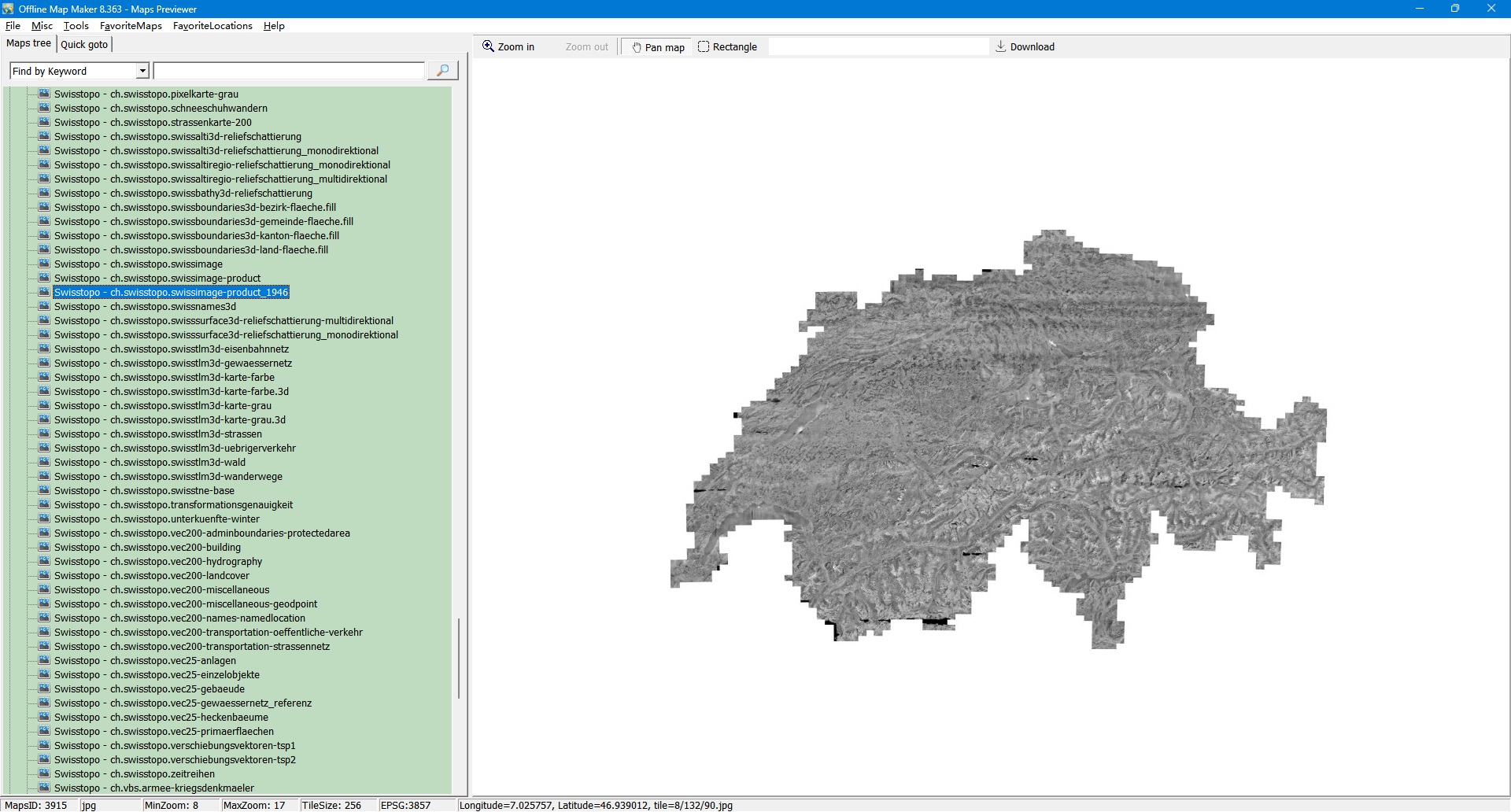The width and height of the screenshot is (1511, 812).
Task: Open the Tools menu
Action: click(x=76, y=26)
